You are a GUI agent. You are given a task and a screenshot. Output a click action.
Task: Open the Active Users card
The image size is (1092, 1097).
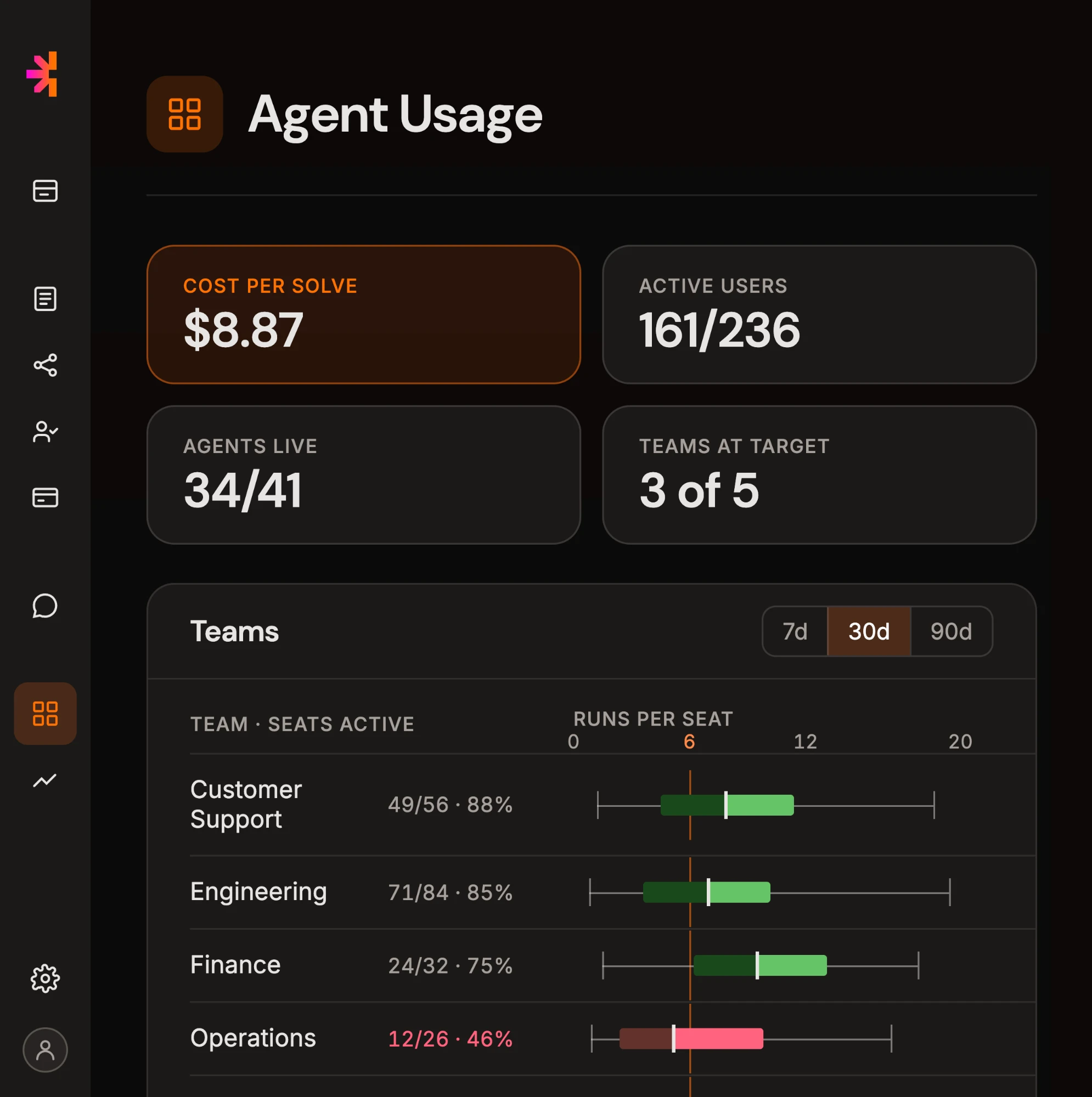(819, 314)
